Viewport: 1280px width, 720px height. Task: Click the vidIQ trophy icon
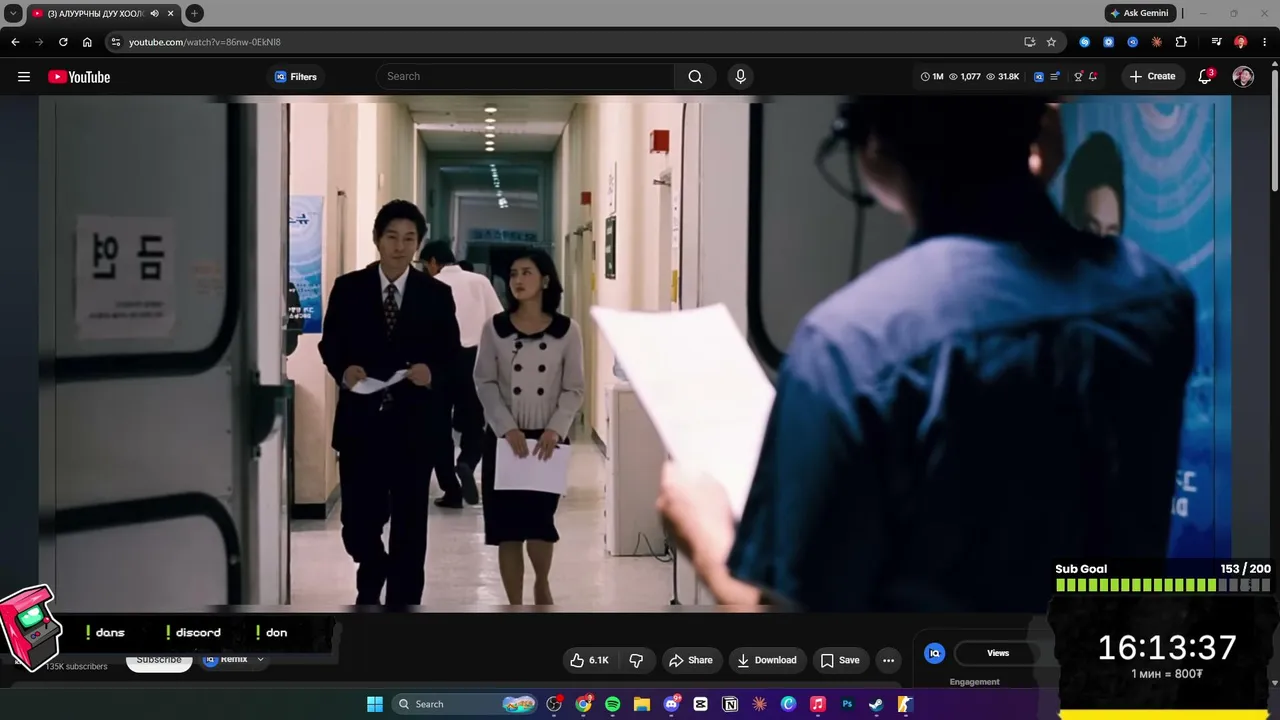coord(1078,77)
